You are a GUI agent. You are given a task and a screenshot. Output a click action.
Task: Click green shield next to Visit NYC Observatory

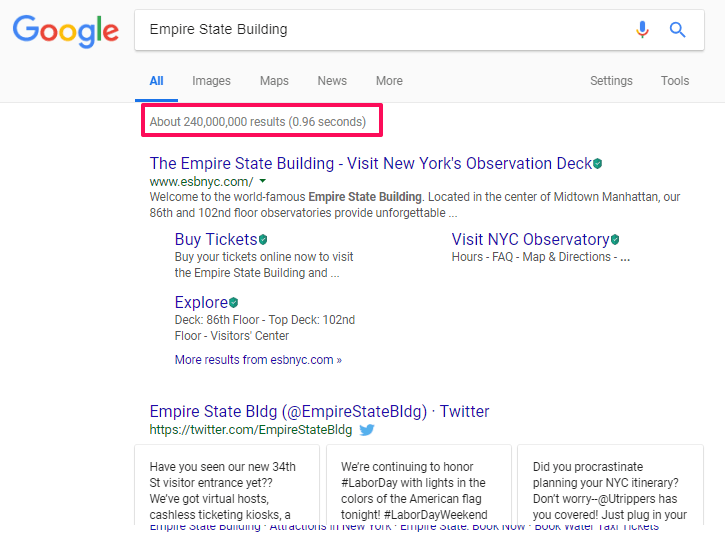(x=615, y=240)
